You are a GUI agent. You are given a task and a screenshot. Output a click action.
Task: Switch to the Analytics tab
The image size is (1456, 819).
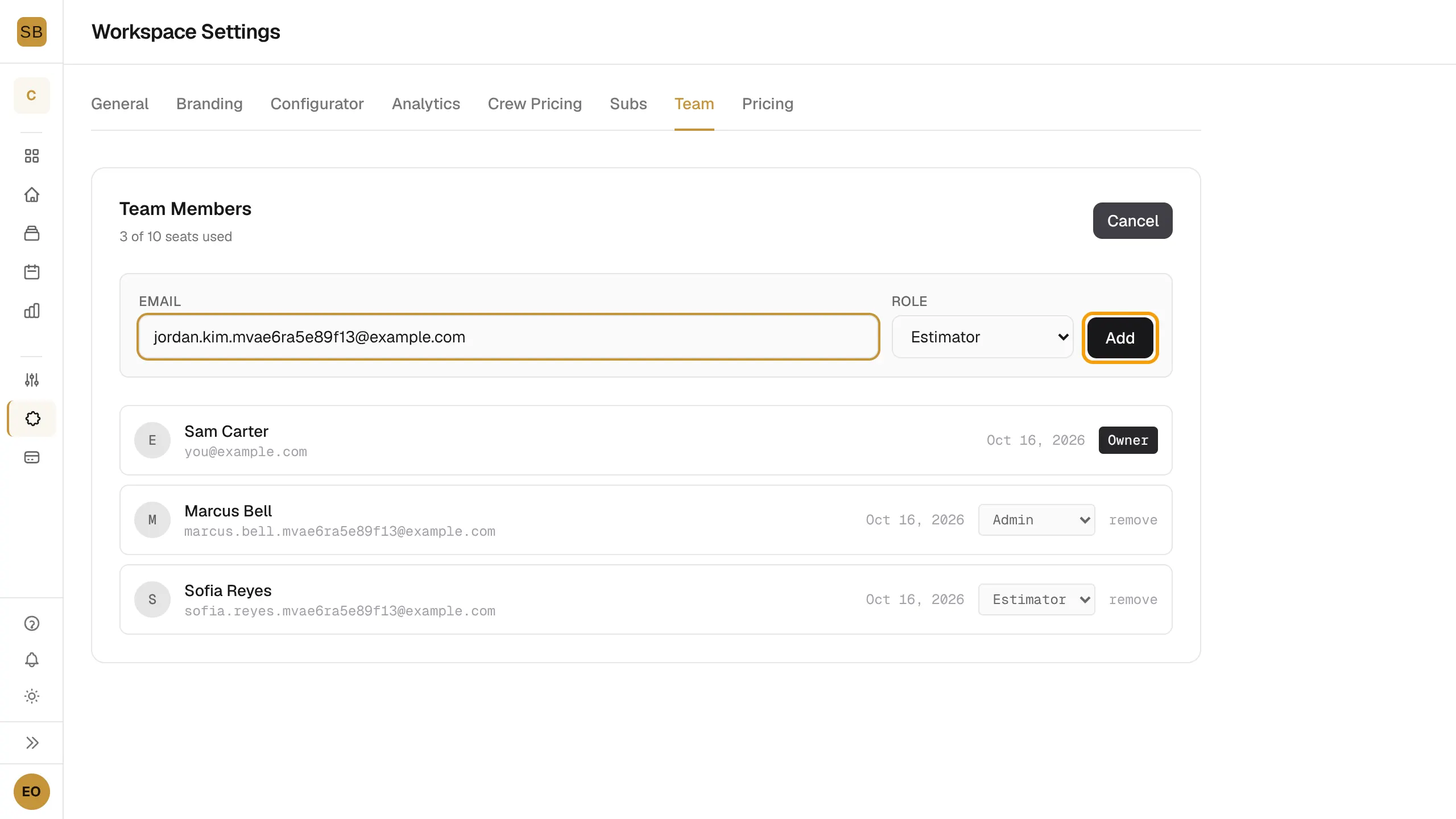pyautogui.click(x=426, y=104)
